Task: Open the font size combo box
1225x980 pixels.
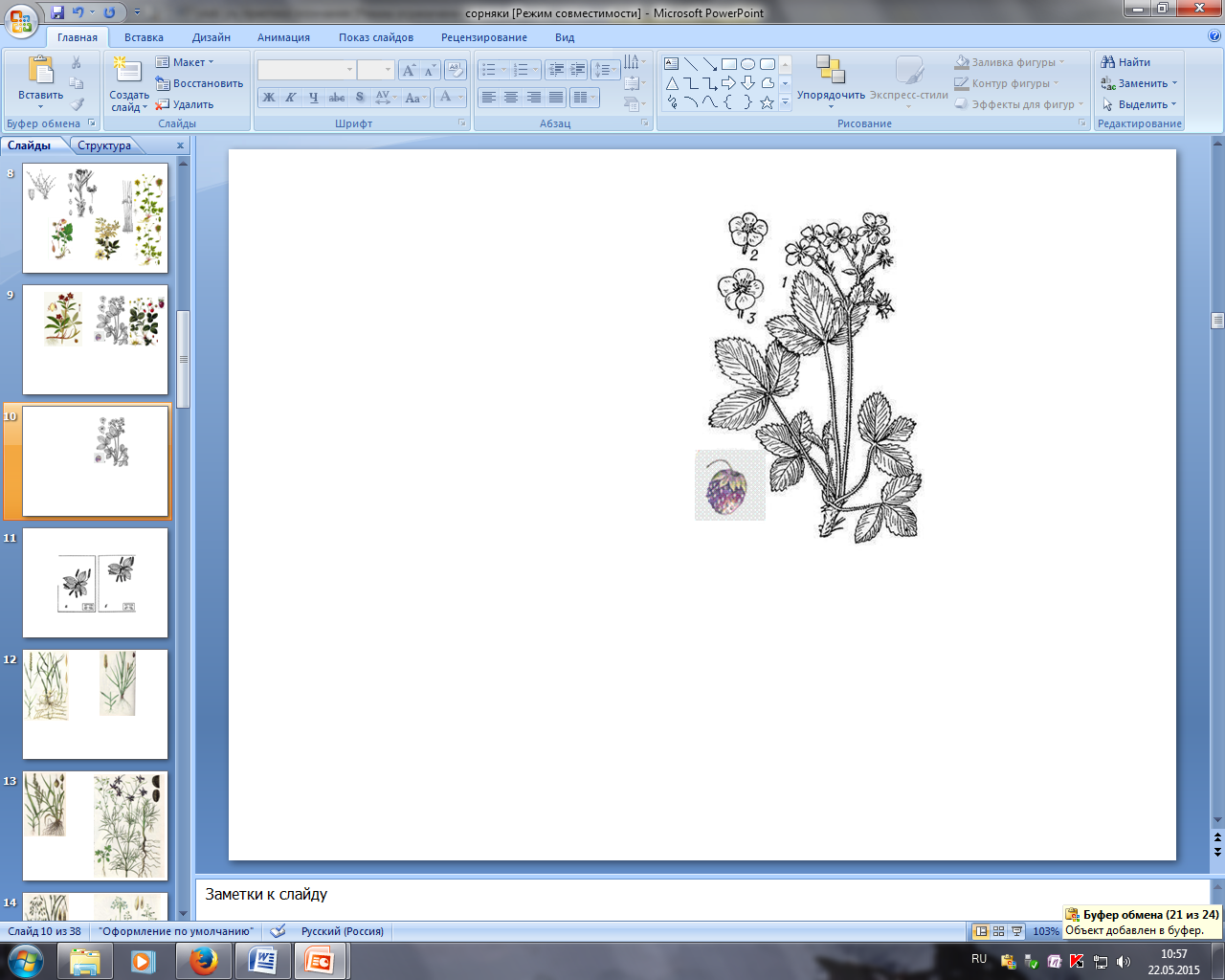Action: pyautogui.click(x=376, y=70)
